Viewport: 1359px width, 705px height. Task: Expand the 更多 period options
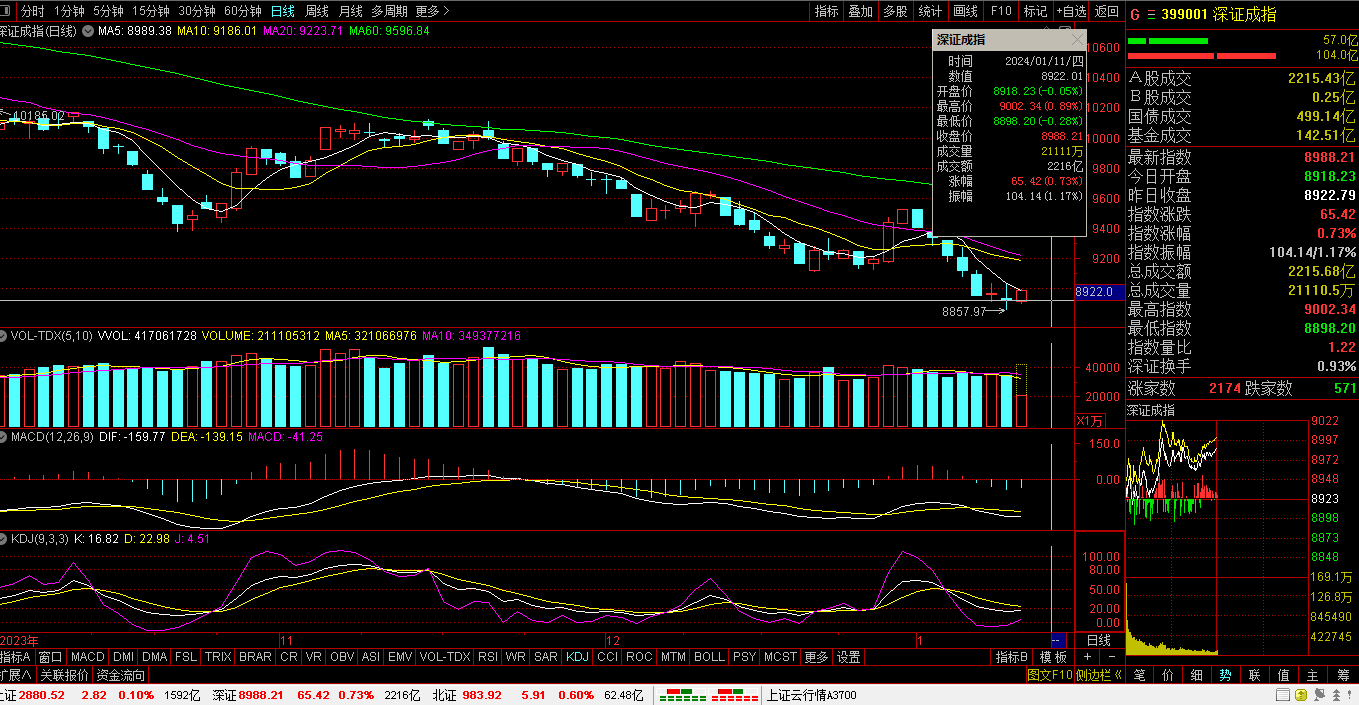tap(432, 11)
